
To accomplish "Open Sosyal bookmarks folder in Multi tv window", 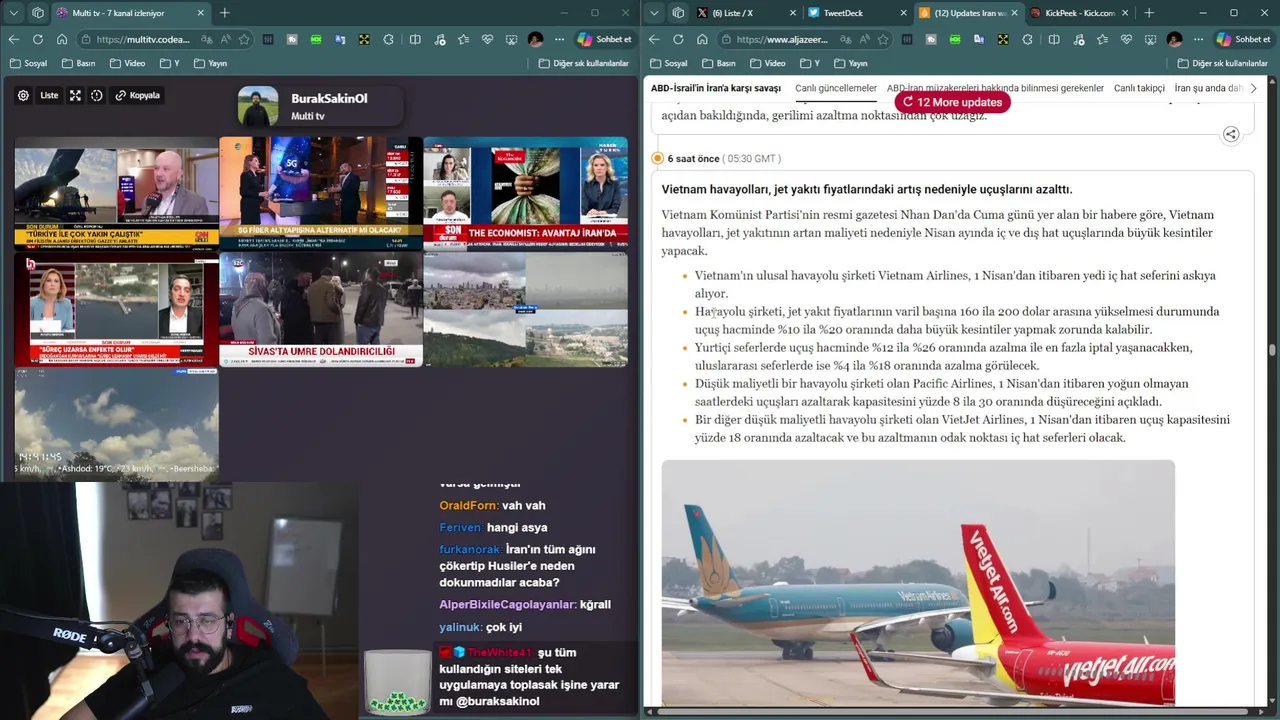I will (28, 63).
